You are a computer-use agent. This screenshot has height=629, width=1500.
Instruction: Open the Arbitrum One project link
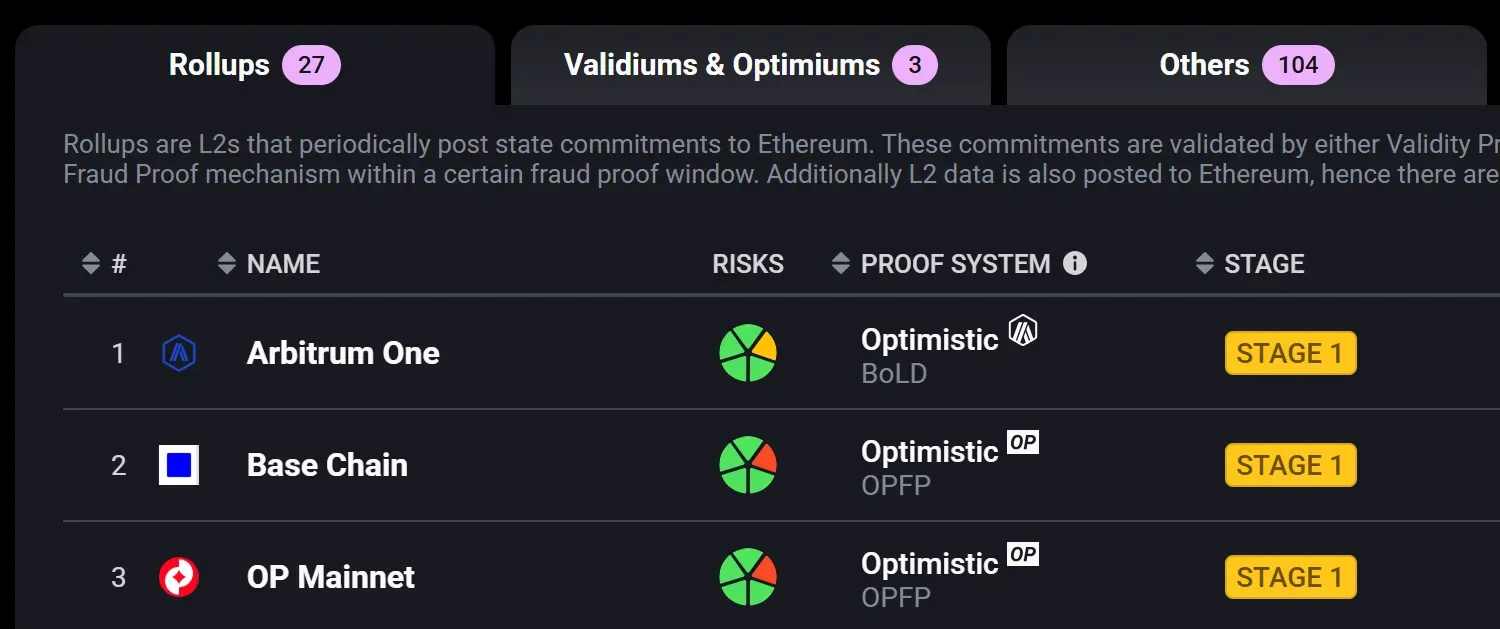[x=343, y=353]
